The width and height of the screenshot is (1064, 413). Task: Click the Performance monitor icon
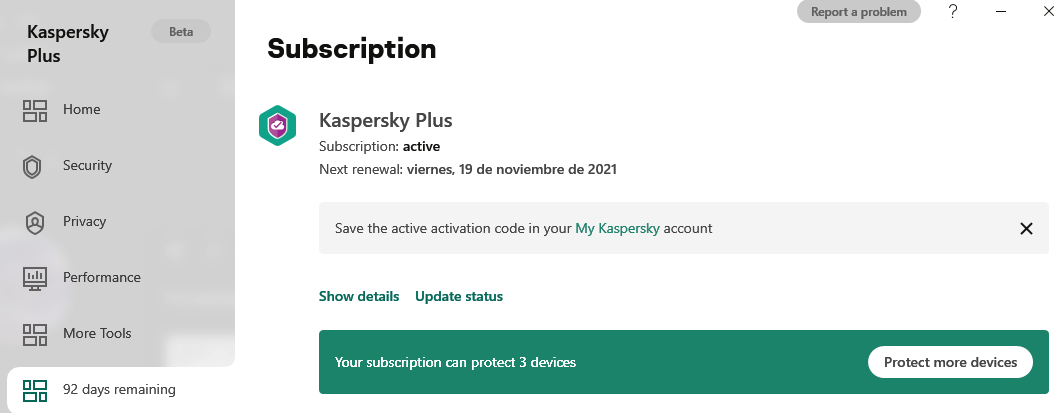(35, 278)
